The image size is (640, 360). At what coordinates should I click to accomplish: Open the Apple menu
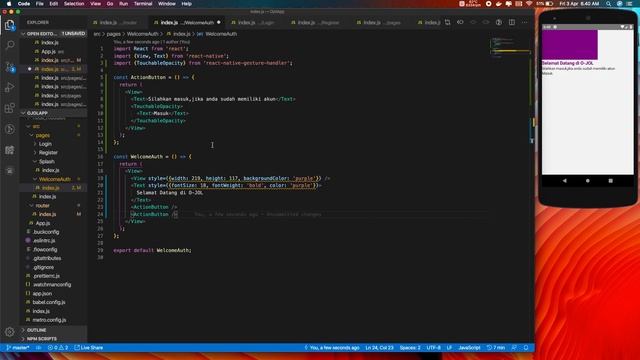click(x=9, y=4)
